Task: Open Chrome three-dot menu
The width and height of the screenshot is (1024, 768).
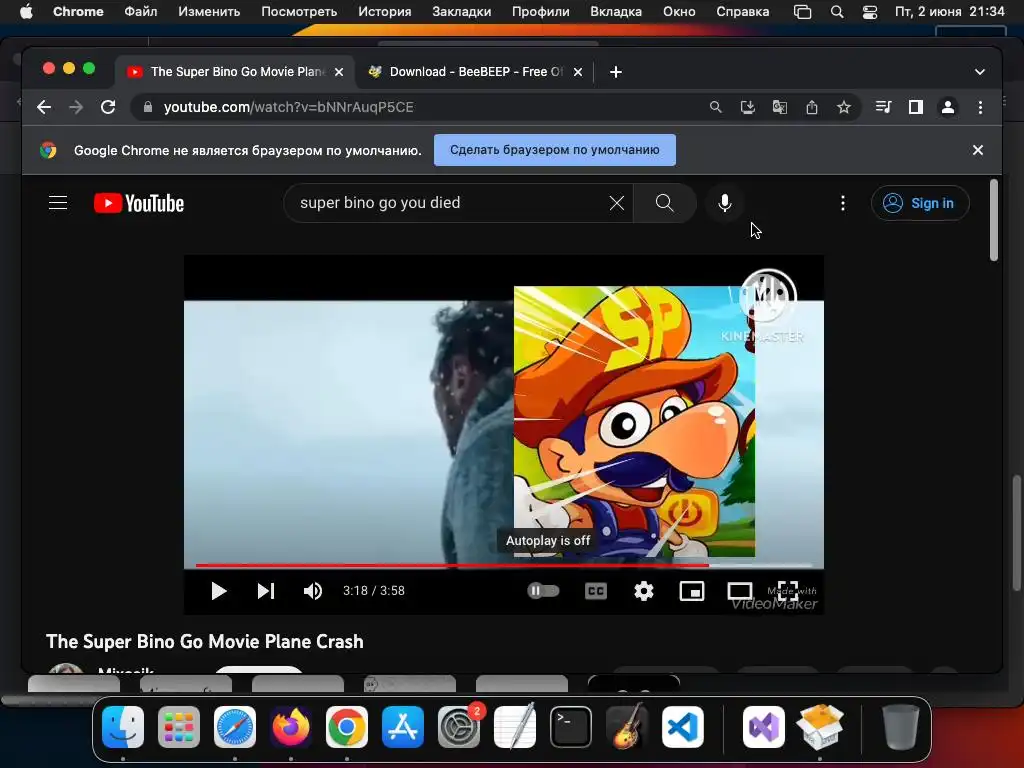Action: [980, 107]
